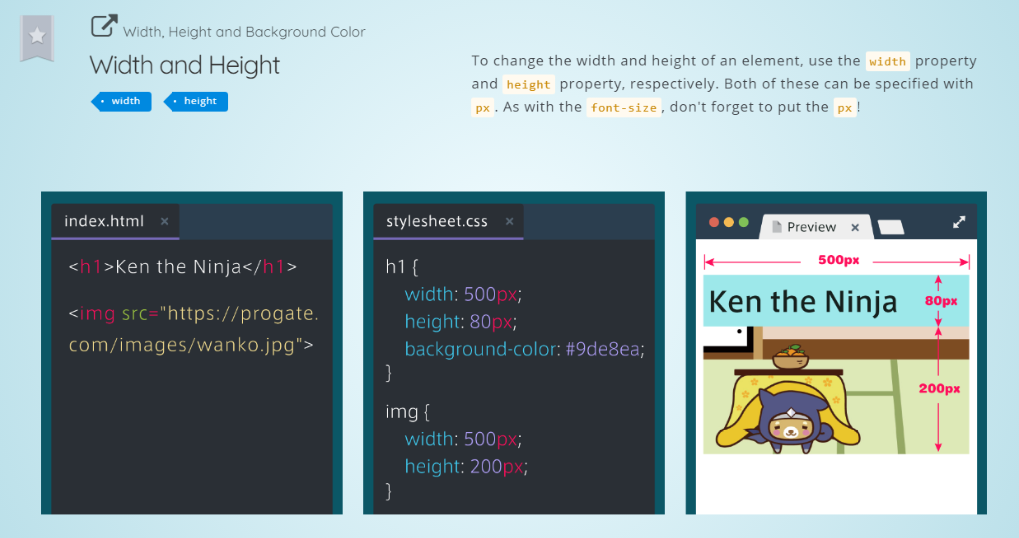Click the 'h1 {' selector in stylesheet
Screen dimensions: 1019x538
(x=402, y=266)
